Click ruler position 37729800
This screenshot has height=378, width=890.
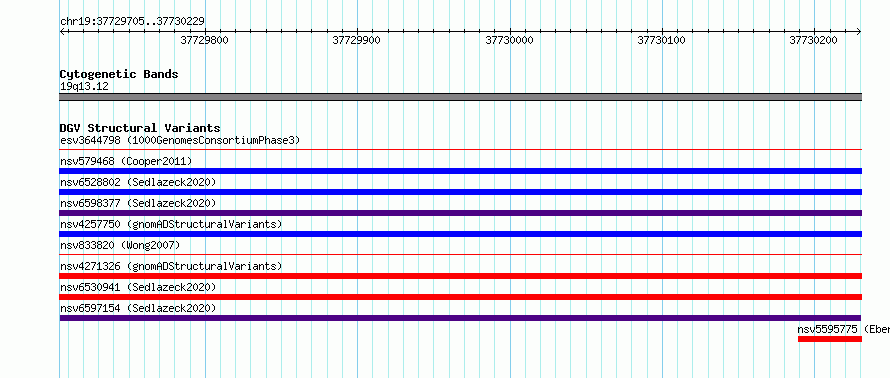pyautogui.click(x=204, y=40)
